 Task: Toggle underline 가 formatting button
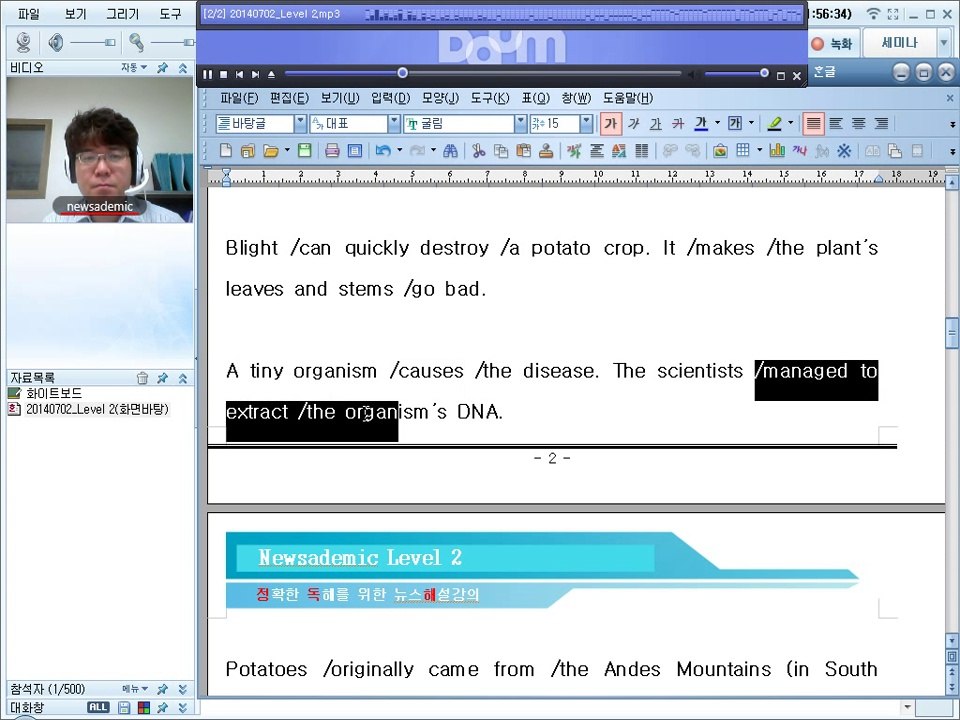[656, 124]
